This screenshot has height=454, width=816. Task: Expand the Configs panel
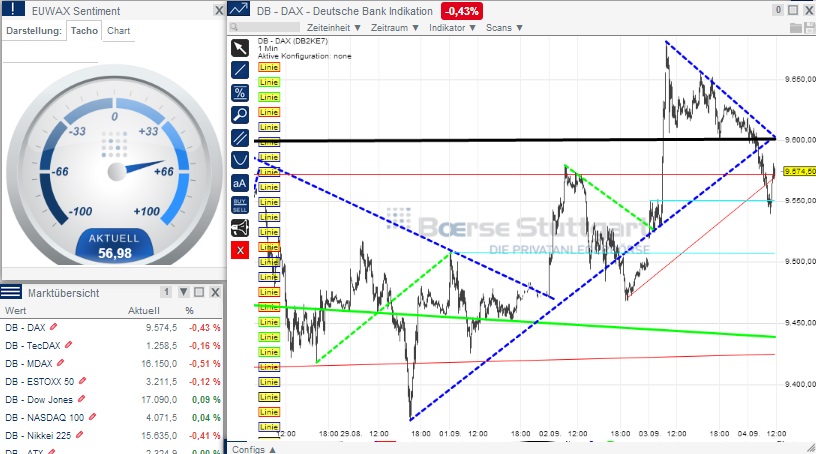pos(254,449)
